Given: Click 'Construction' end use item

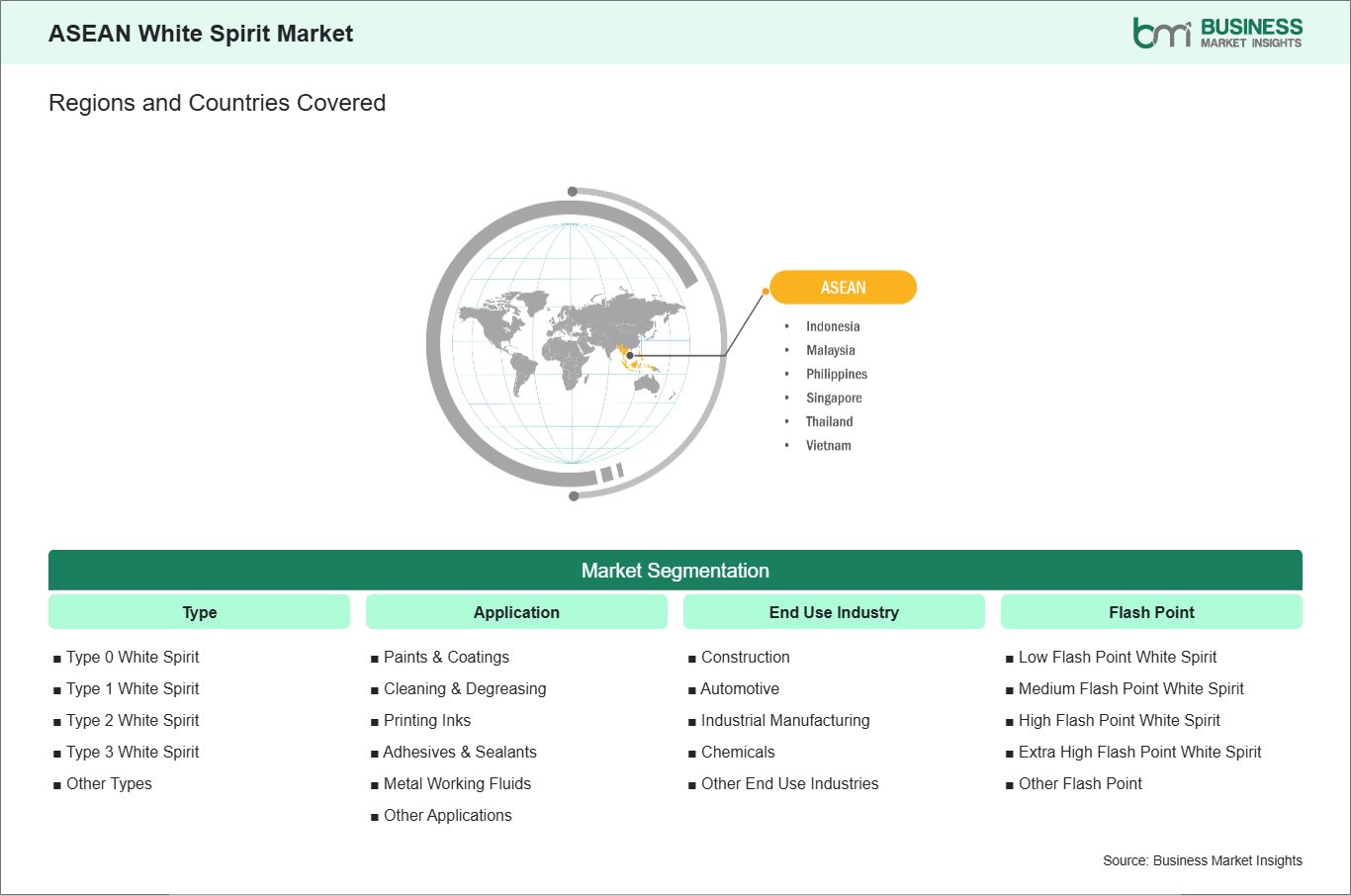Looking at the screenshot, I should [746, 657].
